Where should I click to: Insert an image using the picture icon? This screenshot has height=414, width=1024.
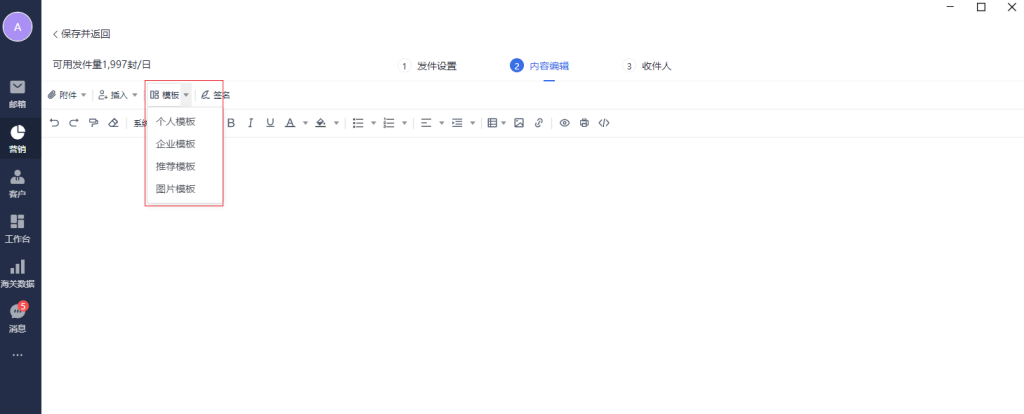click(x=519, y=123)
